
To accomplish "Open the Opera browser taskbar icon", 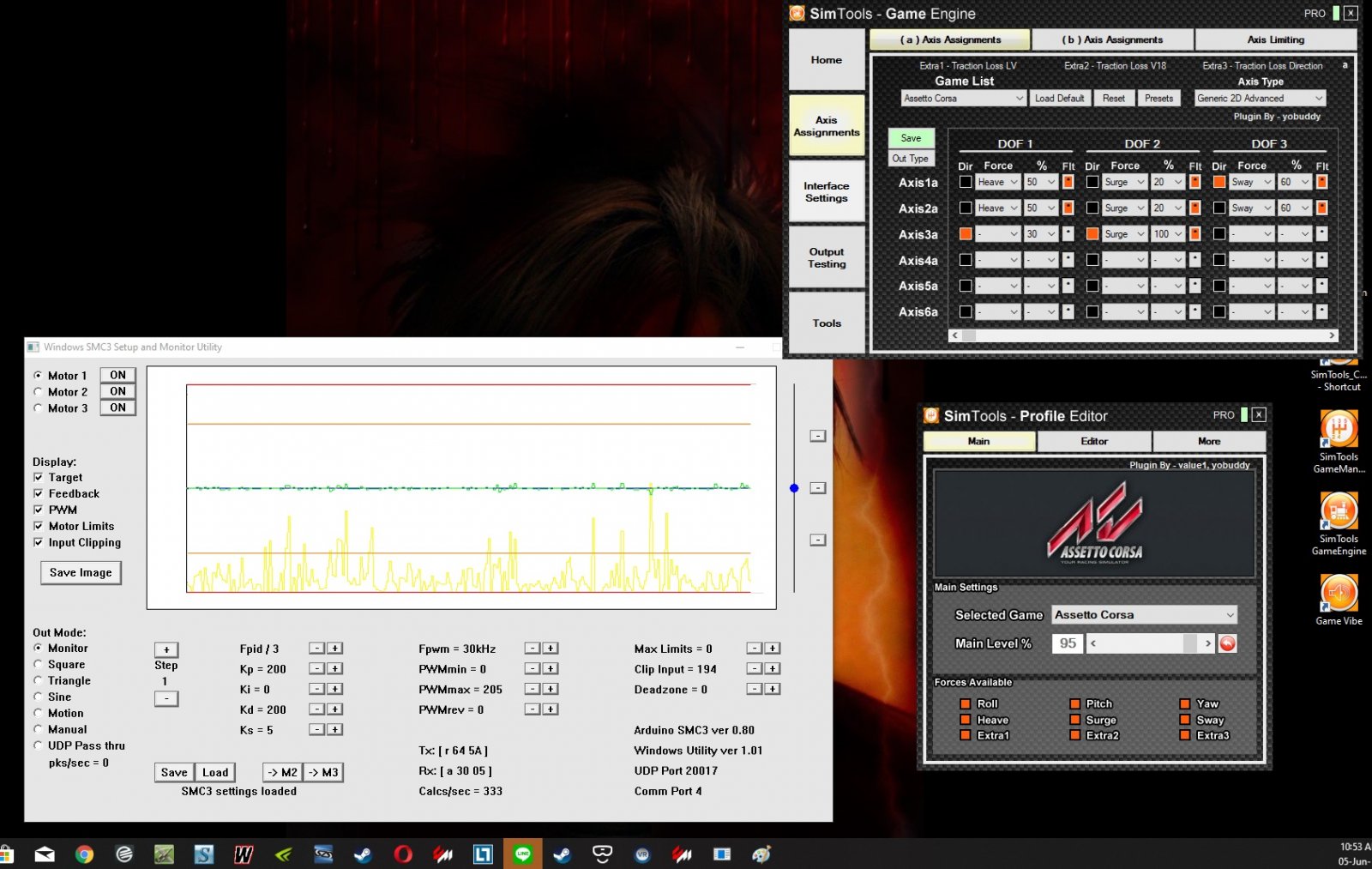I will coord(403,854).
